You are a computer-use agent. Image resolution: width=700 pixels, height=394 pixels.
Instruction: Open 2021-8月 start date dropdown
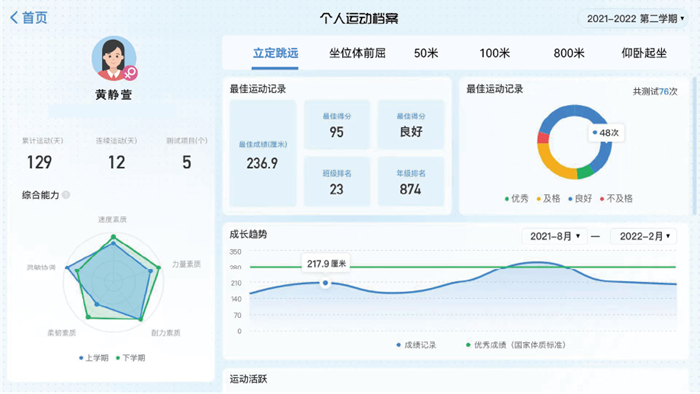[x=554, y=236]
